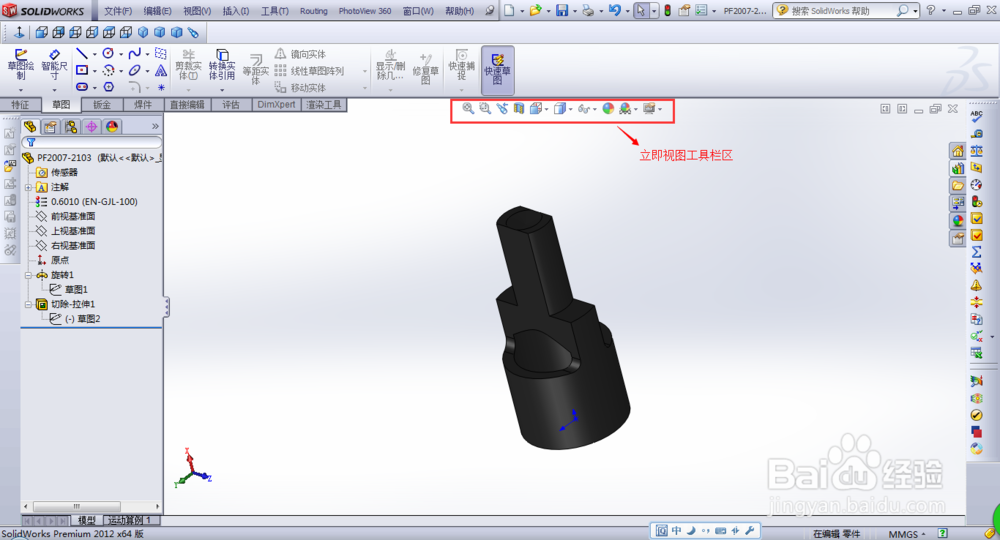This screenshot has height=540, width=1000.
Task: Open the Save file icon
Action: [x=562, y=11]
